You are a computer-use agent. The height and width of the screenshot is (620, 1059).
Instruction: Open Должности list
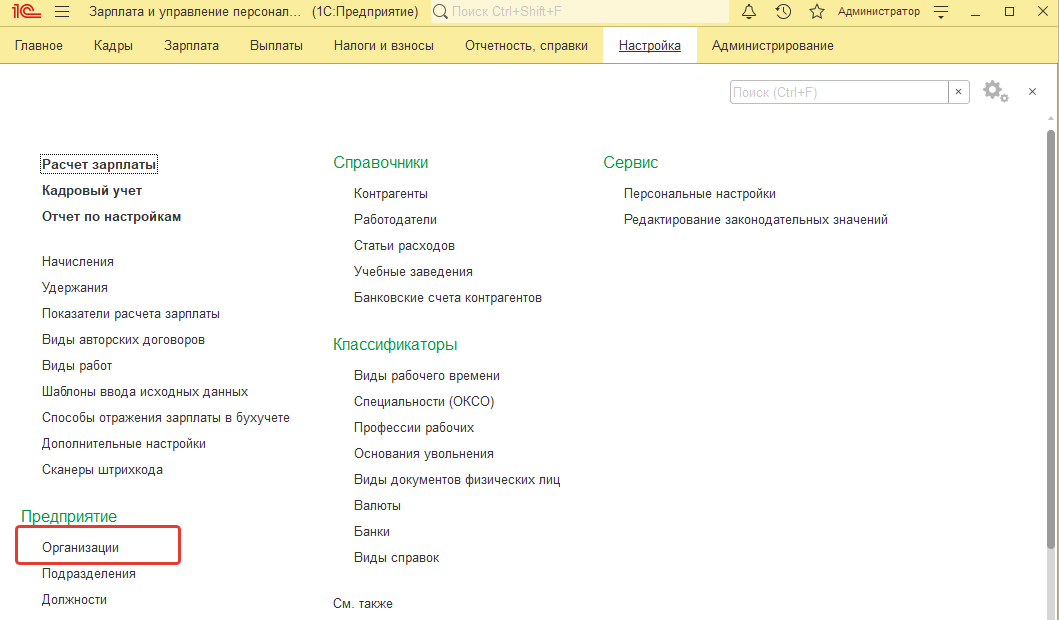pos(74,600)
